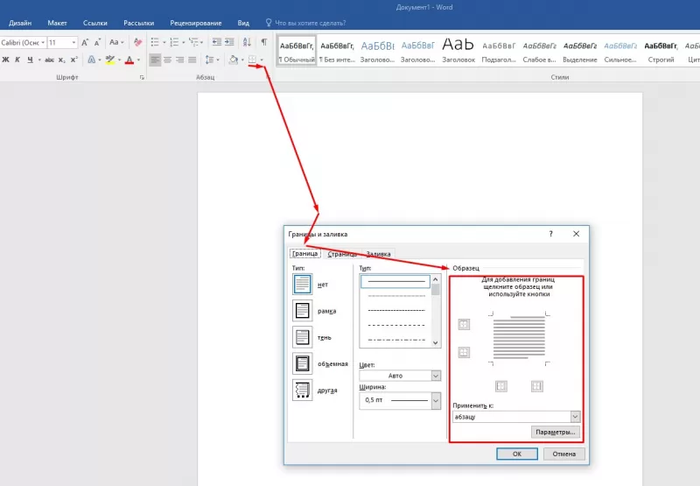Click the yellow text highlight icon
Viewport: 700px width, 486px height.
click(110, 60)
